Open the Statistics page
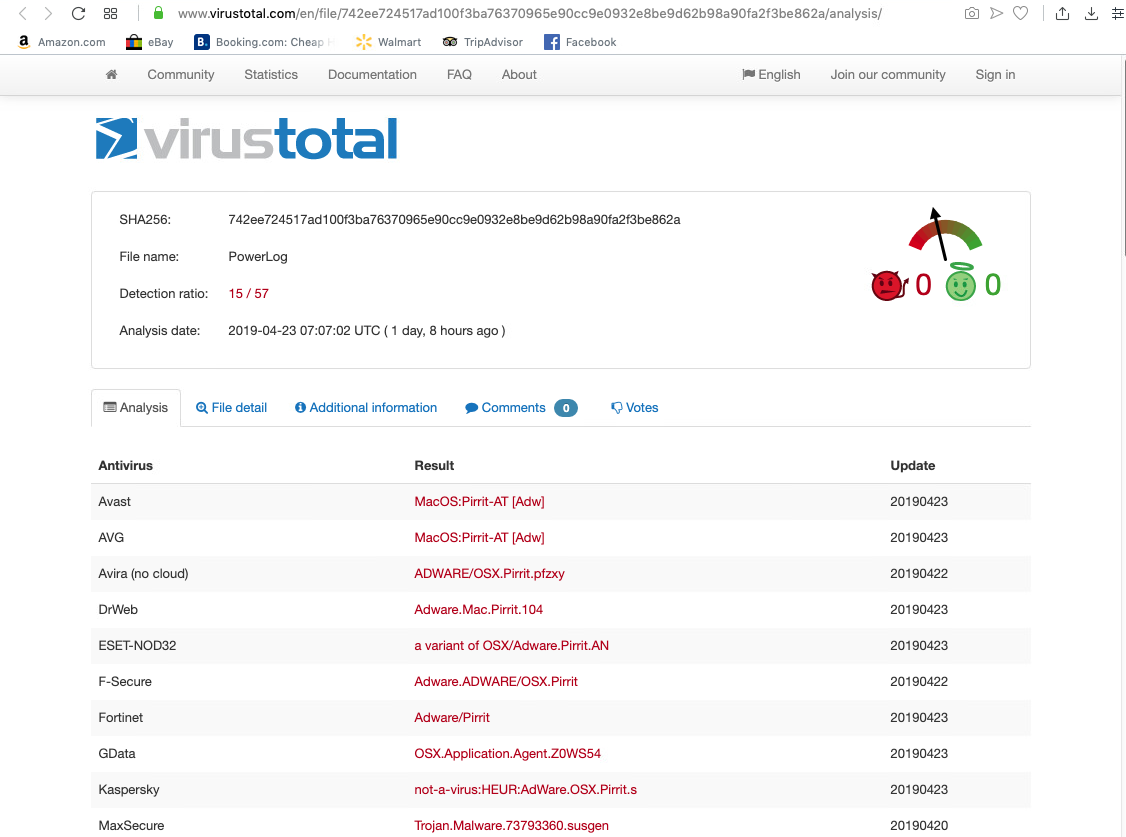The height and width of the screenshot is (837, 1126). [x=271, y=75]
